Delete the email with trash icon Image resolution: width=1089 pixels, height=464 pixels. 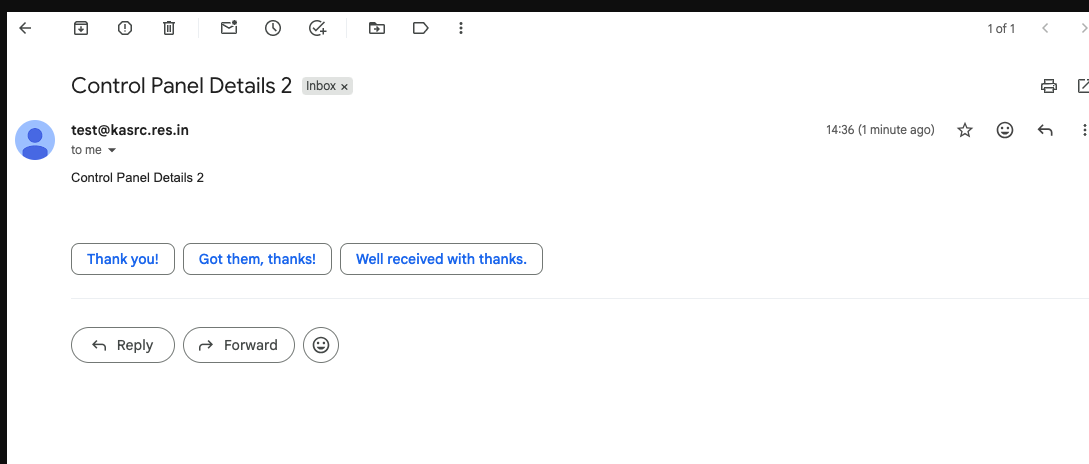169,28
